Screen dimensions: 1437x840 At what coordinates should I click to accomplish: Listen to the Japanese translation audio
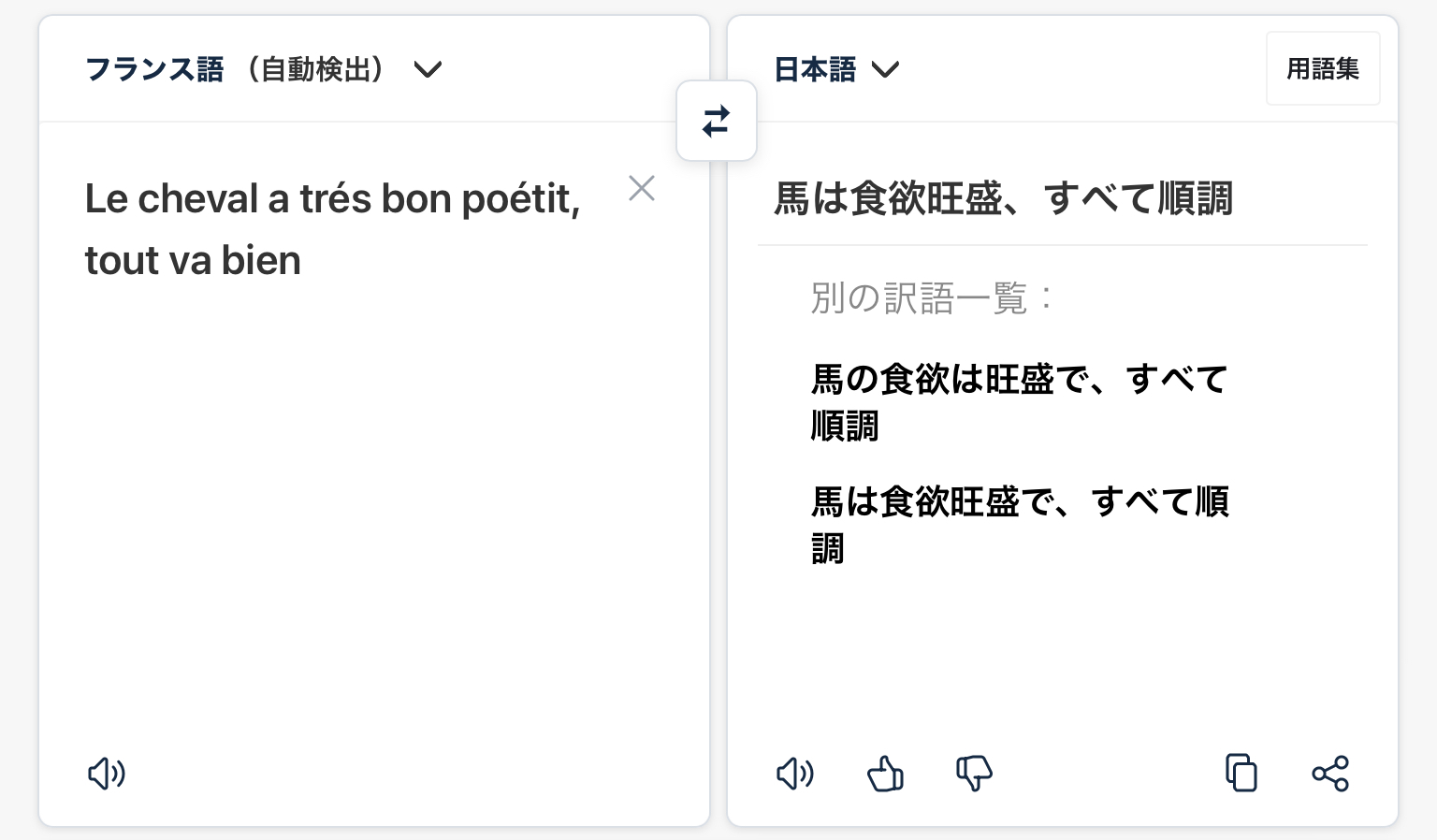tap(795, 774)
